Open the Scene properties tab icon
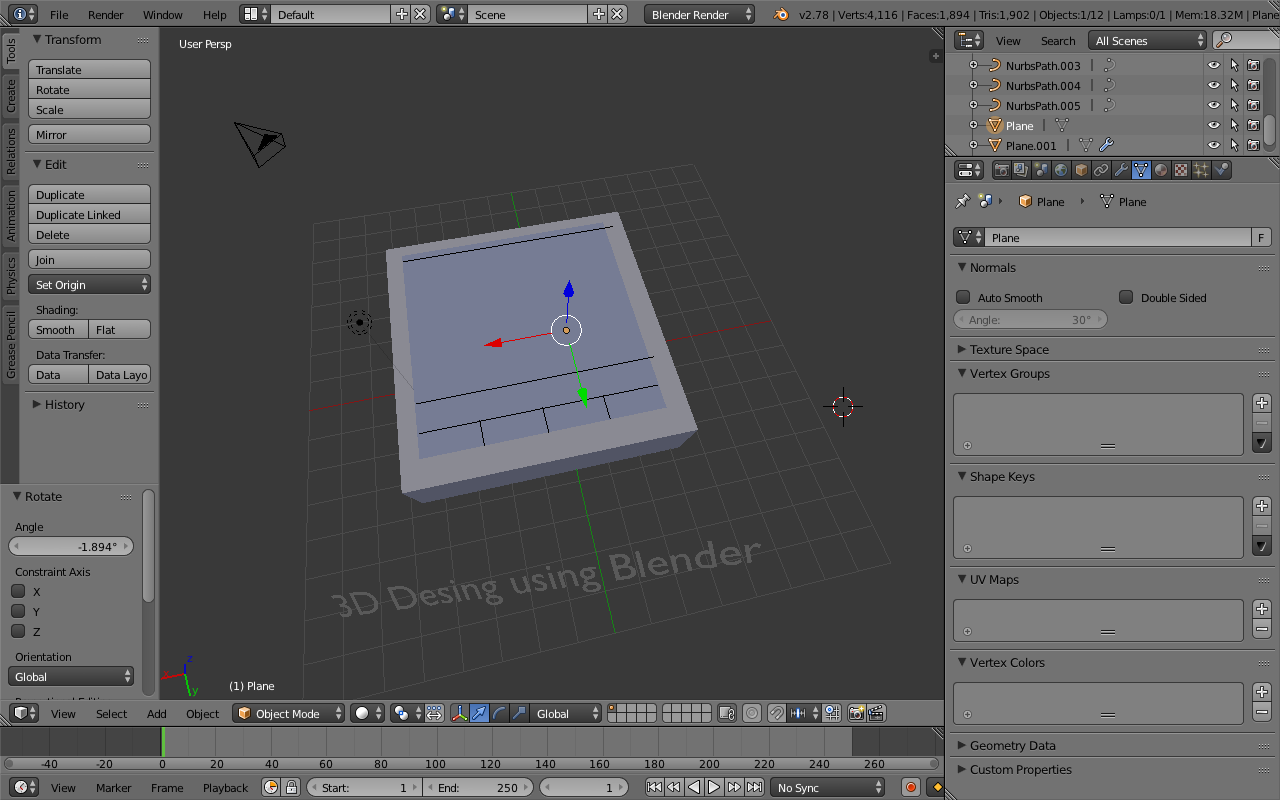The image size is (1280, 800). pyautogui.click(x=1040, y=170)
